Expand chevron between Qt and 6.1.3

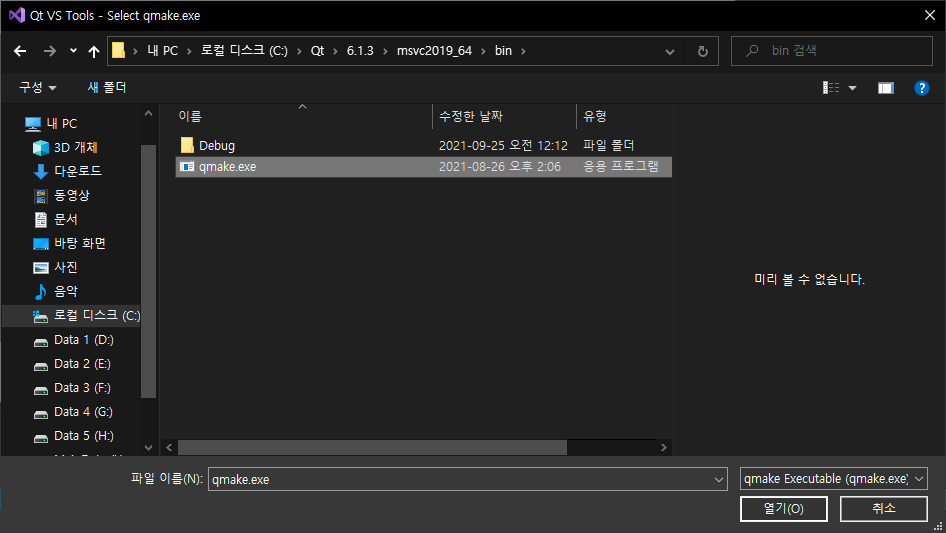(335, 51)
